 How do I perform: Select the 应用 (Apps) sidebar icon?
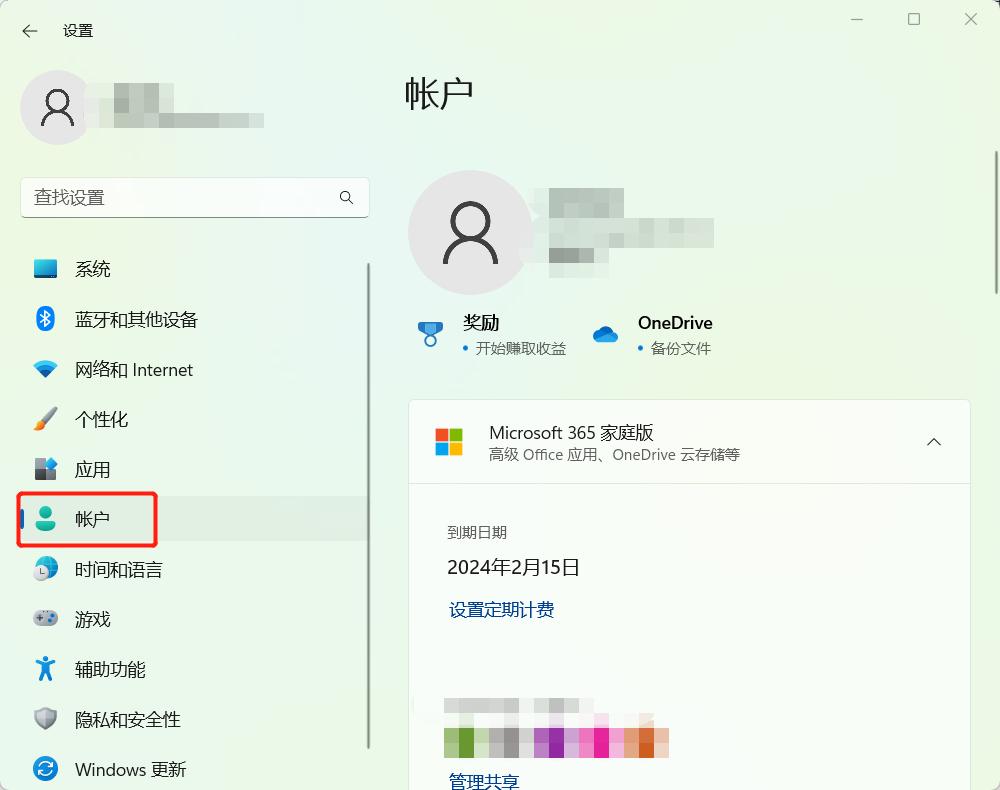click(x=44, y=469)
